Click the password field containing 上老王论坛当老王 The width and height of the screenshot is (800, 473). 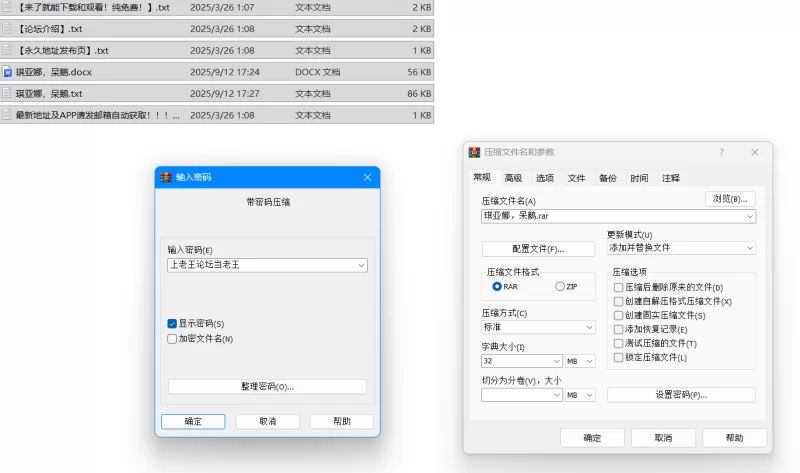267,265
